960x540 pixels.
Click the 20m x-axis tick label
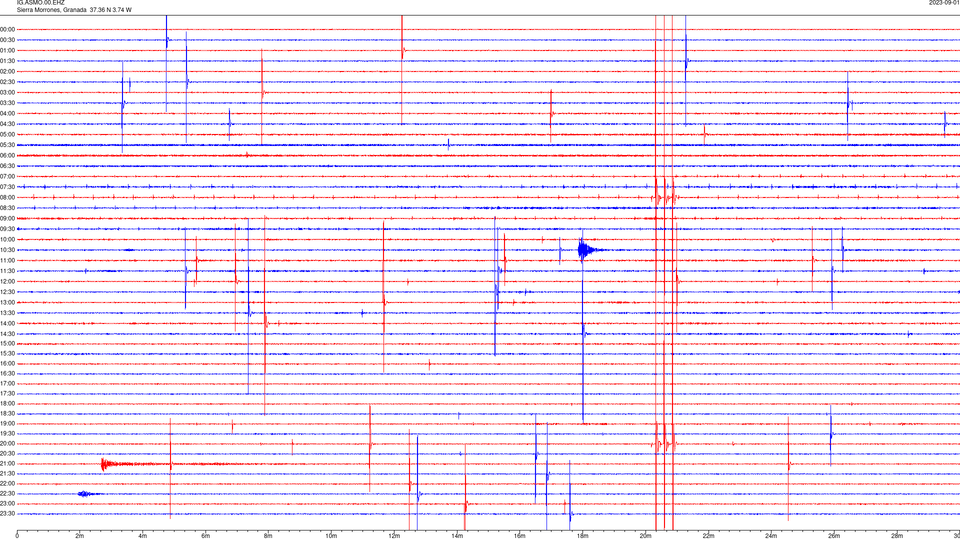pyautogui.click(x=646, y=536)
